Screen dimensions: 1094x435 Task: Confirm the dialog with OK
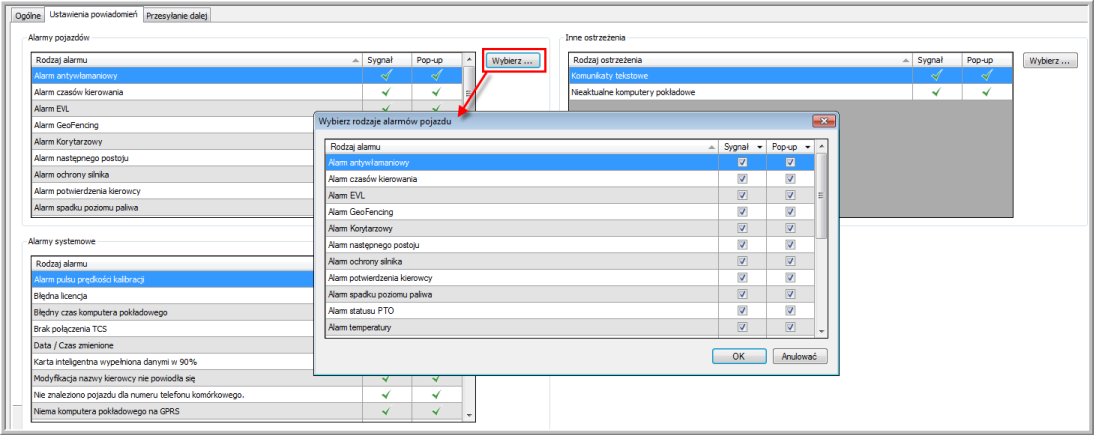tap(738, 356)
